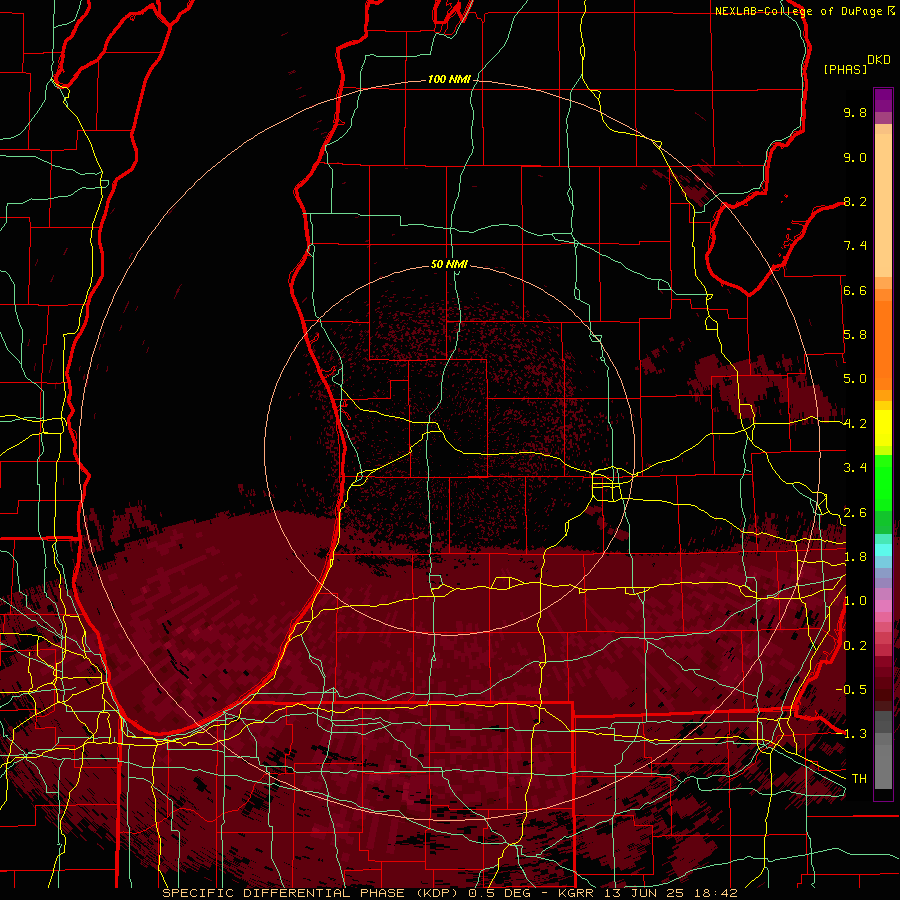Image resolution: width=900 pixels, height=900 pixels.
Task: Click the 0.2 legend value
Action: 855,646
